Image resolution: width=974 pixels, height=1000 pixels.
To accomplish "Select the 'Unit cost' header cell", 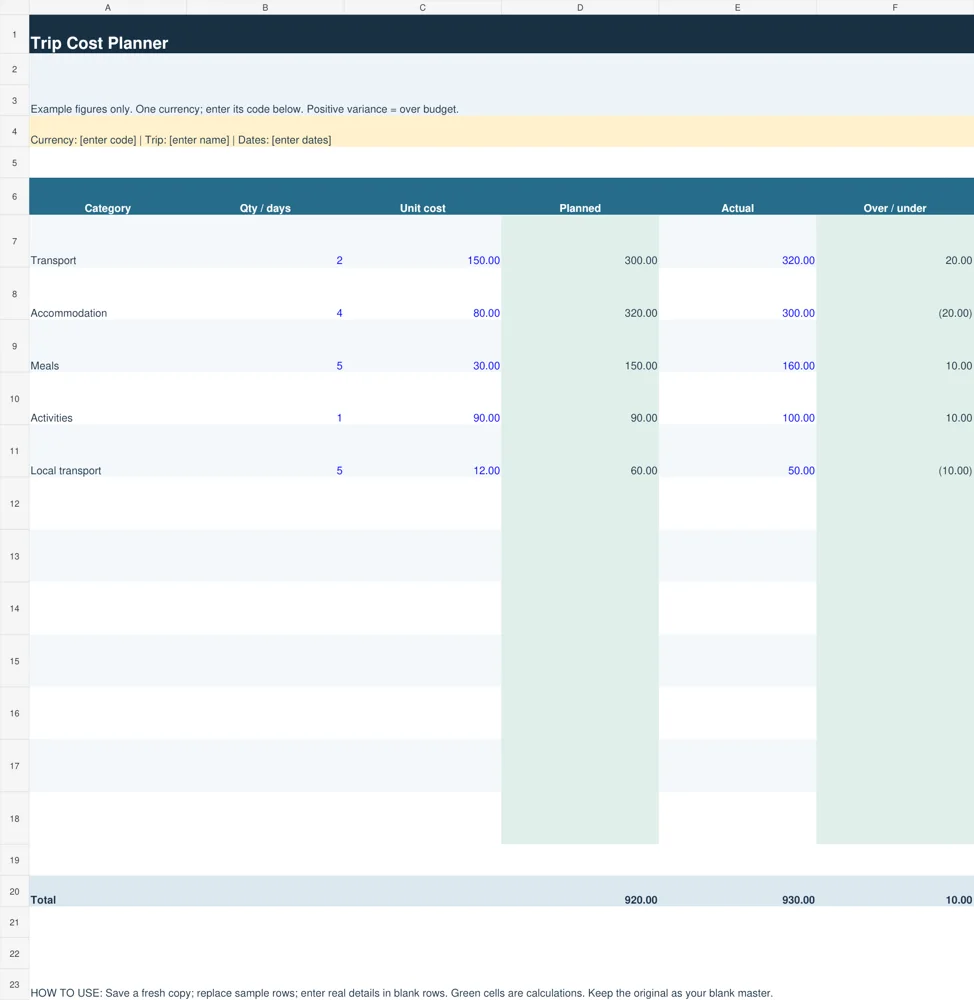I will tap(423, 196).
